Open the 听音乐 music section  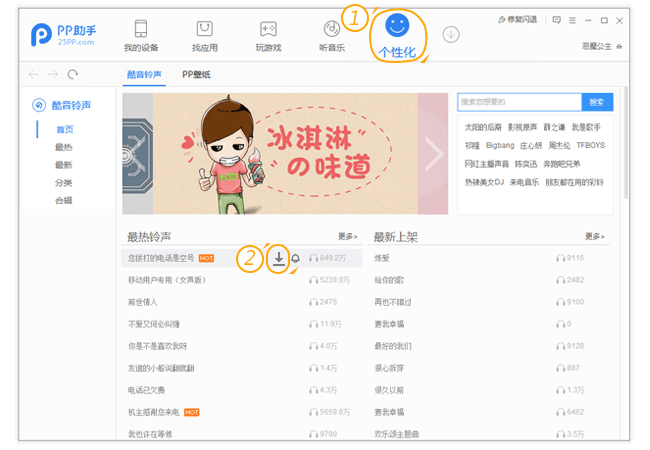click(x=332, y=36)
